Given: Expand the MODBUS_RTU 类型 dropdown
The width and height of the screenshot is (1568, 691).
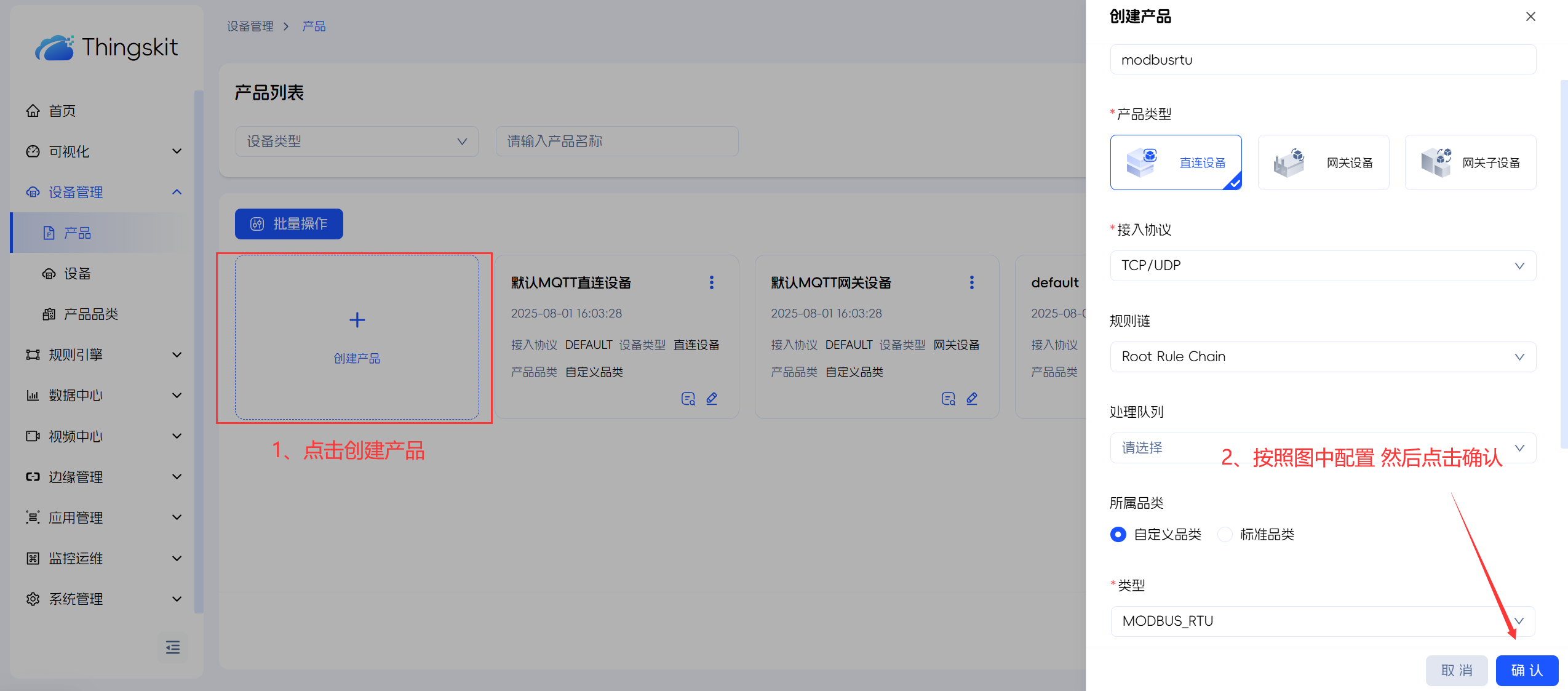Looking at the screenshot, I should point(1323,621).
